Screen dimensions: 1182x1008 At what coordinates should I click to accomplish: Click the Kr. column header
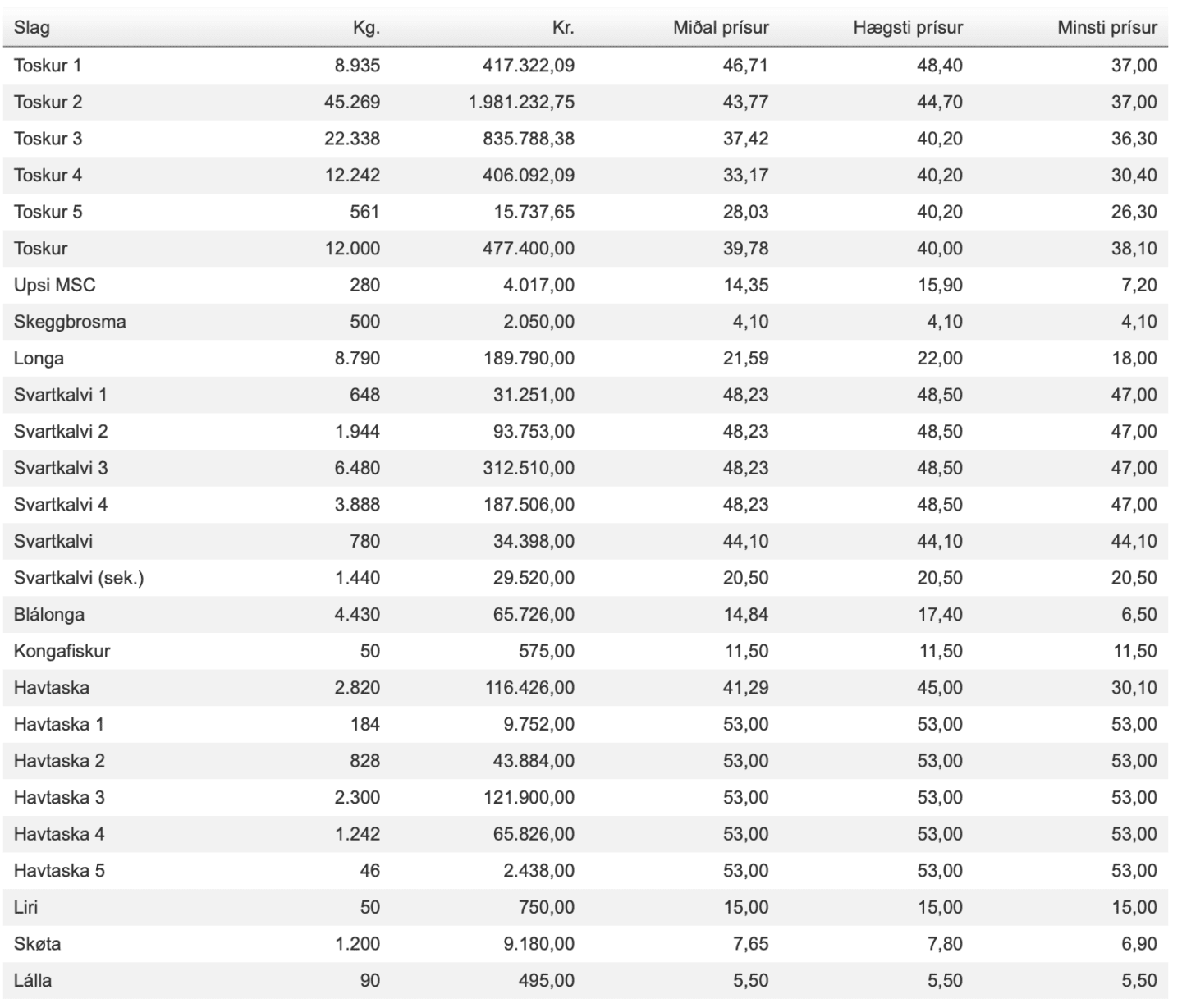coord(563,28)
